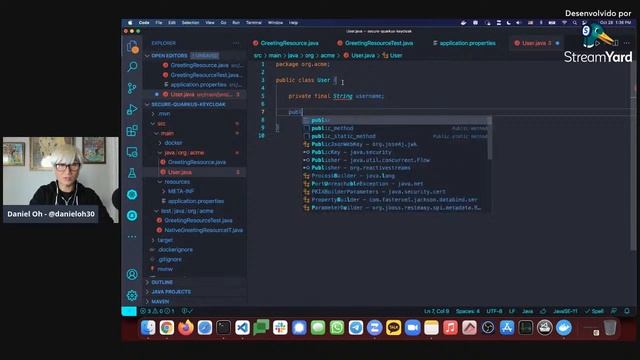Expand the JAVA PROJECTS section

point(171,292)
